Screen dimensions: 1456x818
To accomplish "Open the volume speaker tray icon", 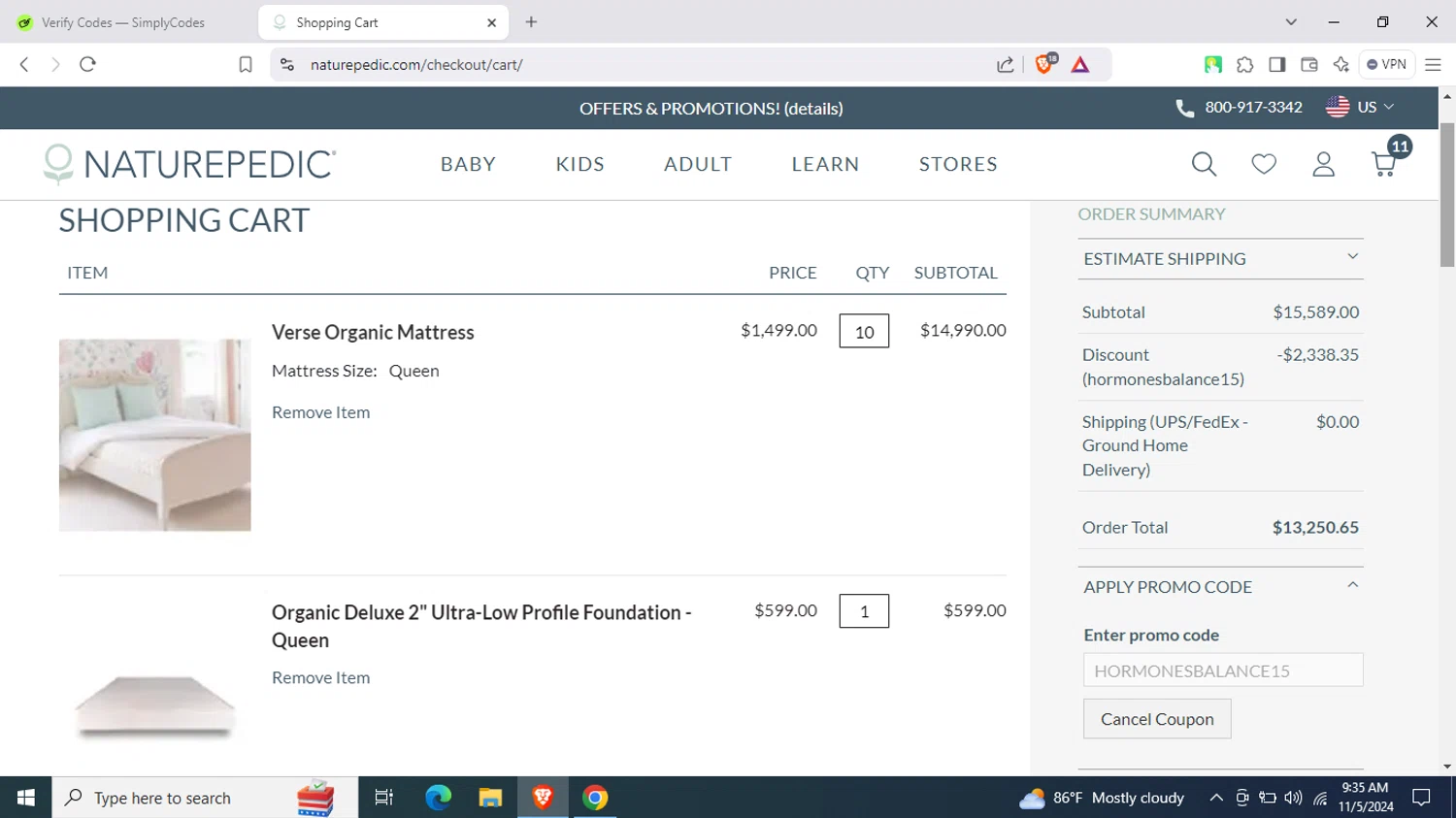I will (1293, 798).
